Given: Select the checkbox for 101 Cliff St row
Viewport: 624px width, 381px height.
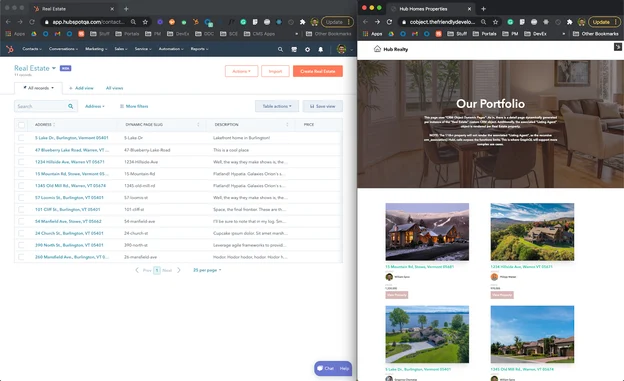Looking at the screenshot, I should coord(21,209).
